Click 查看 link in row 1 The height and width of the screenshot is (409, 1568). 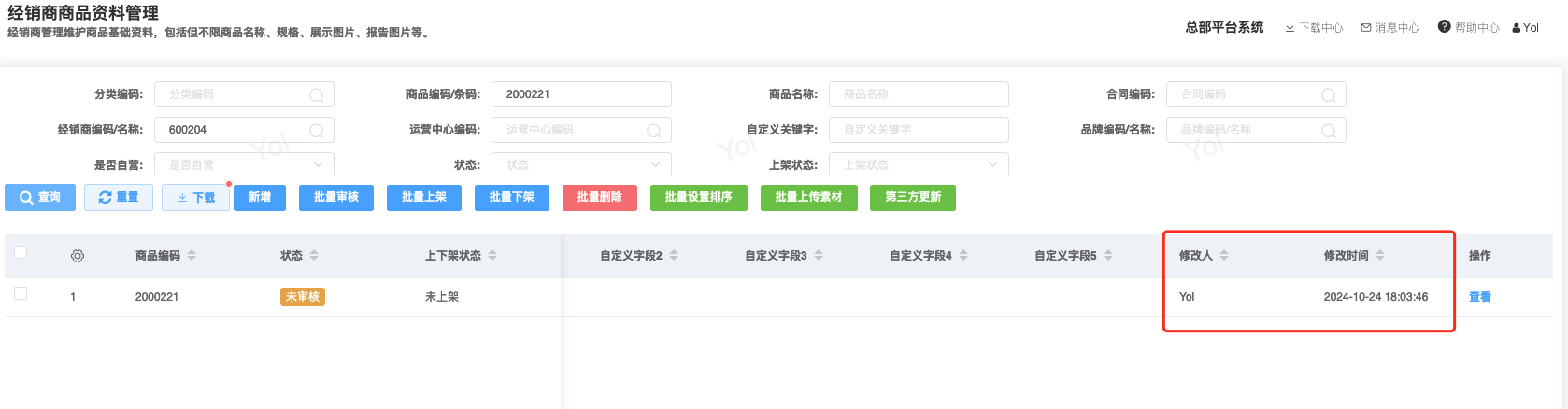tap(1479, 297)
